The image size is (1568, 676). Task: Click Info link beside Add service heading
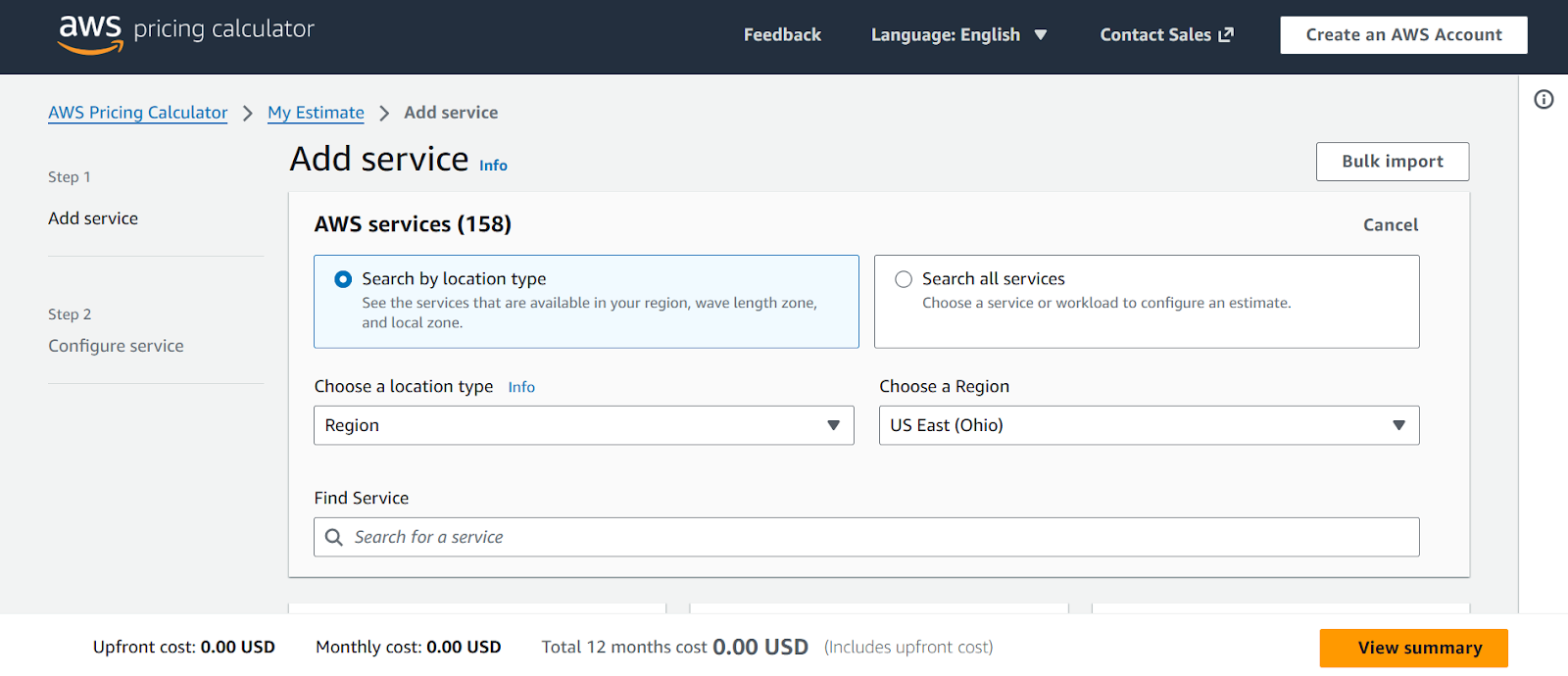pyautogui.click(x=493, y=166)
